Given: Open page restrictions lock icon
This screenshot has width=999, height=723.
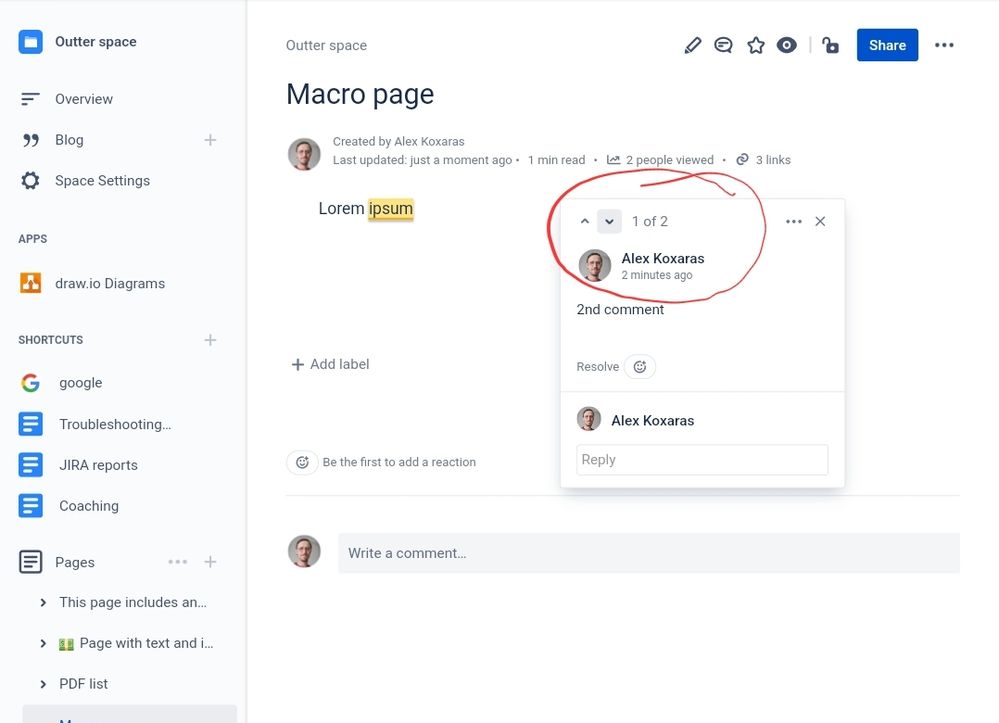Looking at the screenshot, I should tap(830, 45).
